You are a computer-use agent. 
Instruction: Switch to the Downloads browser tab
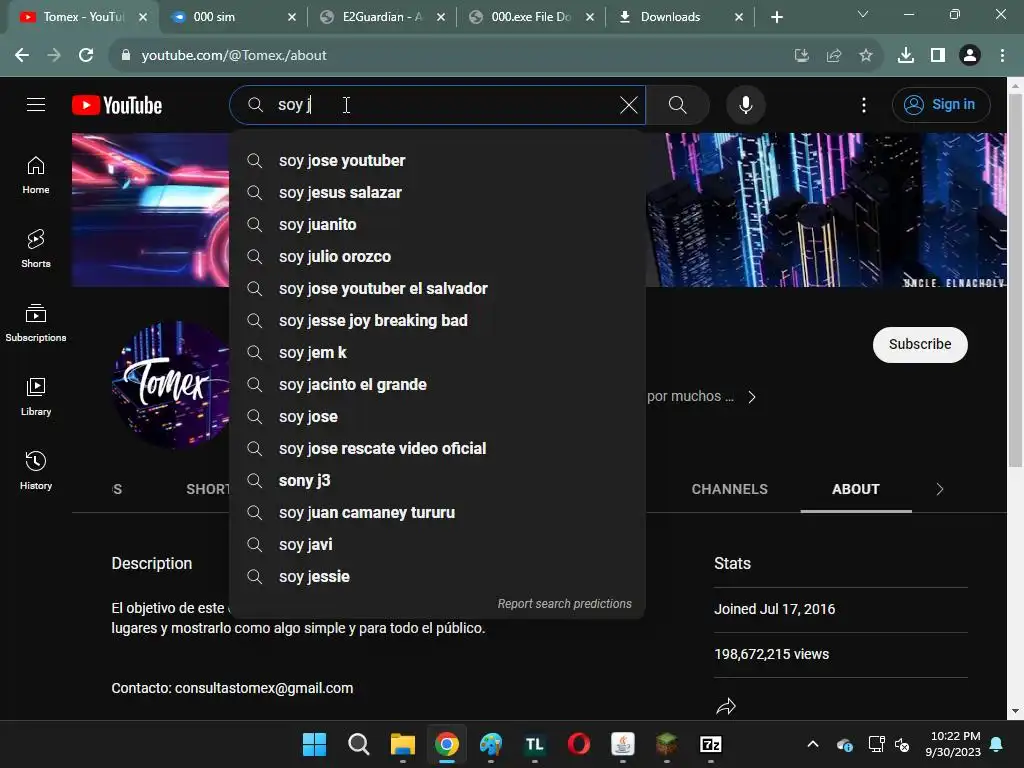[680, 17]
